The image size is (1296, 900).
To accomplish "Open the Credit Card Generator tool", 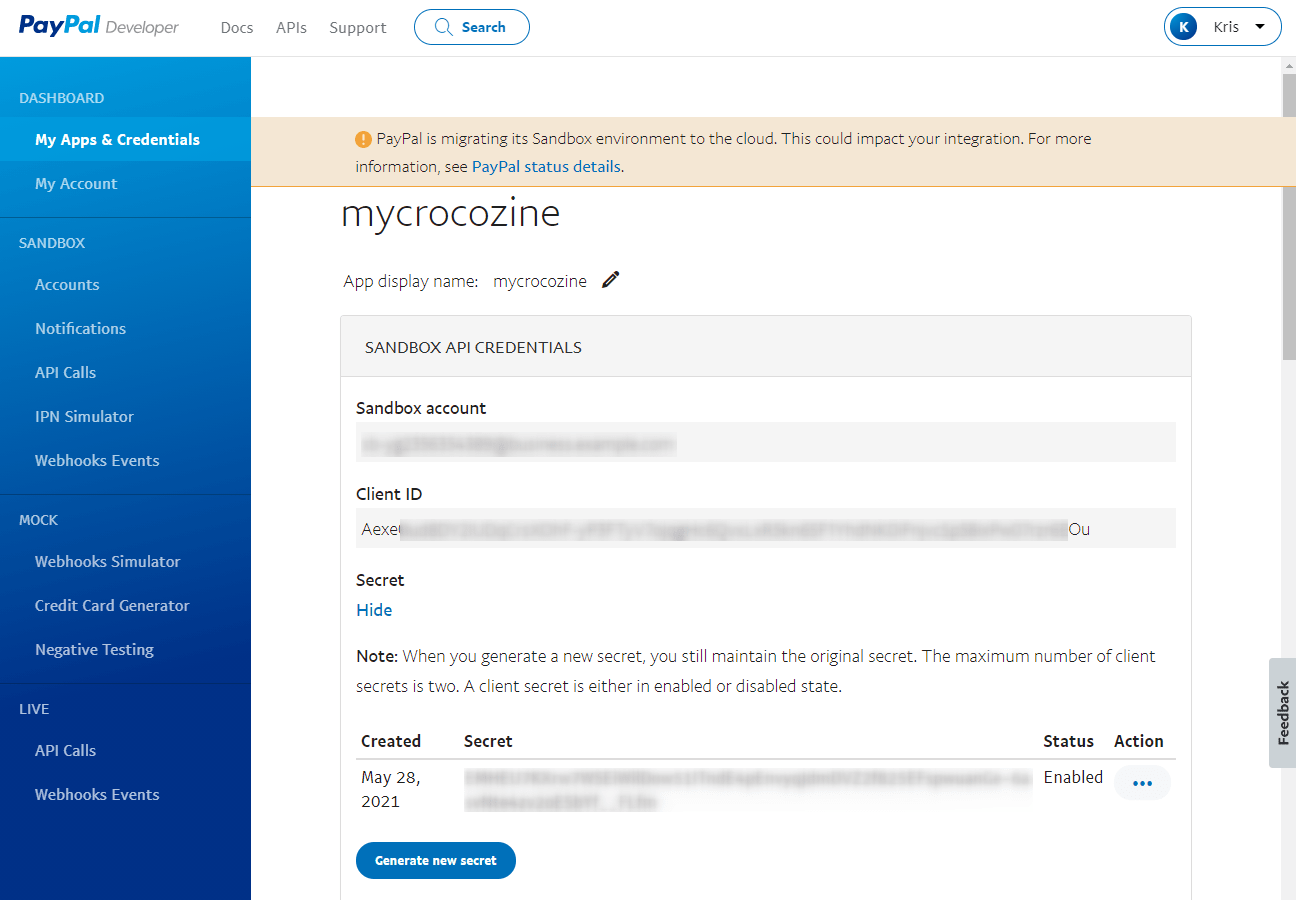I will point(110,605).
